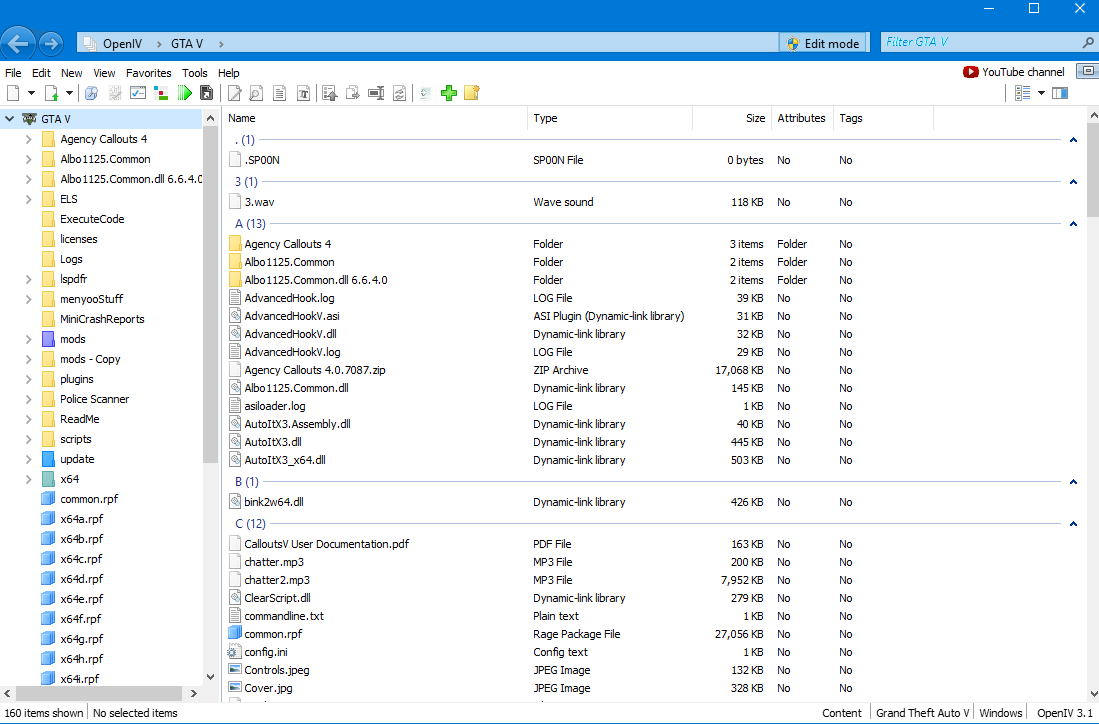Viewport: 1099px width, 724px height.
Task: Open dropdown arrow next to import file icon
Action: pos(69,93)
